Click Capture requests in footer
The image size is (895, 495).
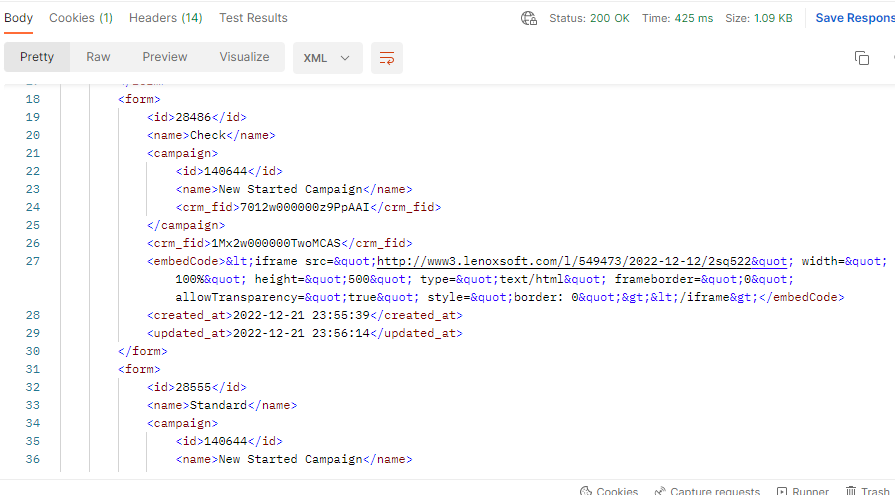point(707,491)
